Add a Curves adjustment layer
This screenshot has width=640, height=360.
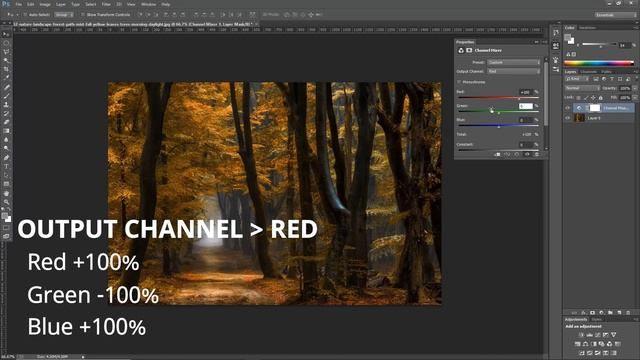pos(598,335)
